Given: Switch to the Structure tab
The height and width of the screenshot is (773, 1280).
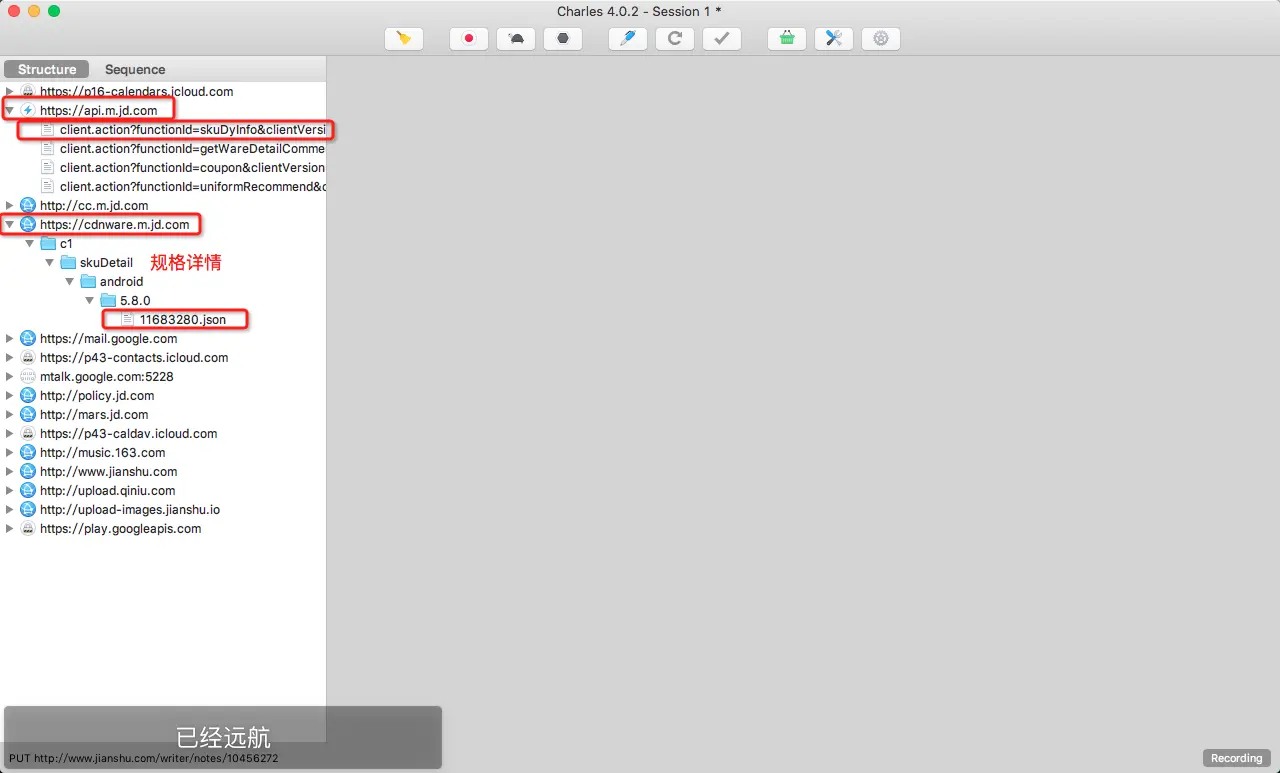Looking at the screenshot, I should 47,69.
